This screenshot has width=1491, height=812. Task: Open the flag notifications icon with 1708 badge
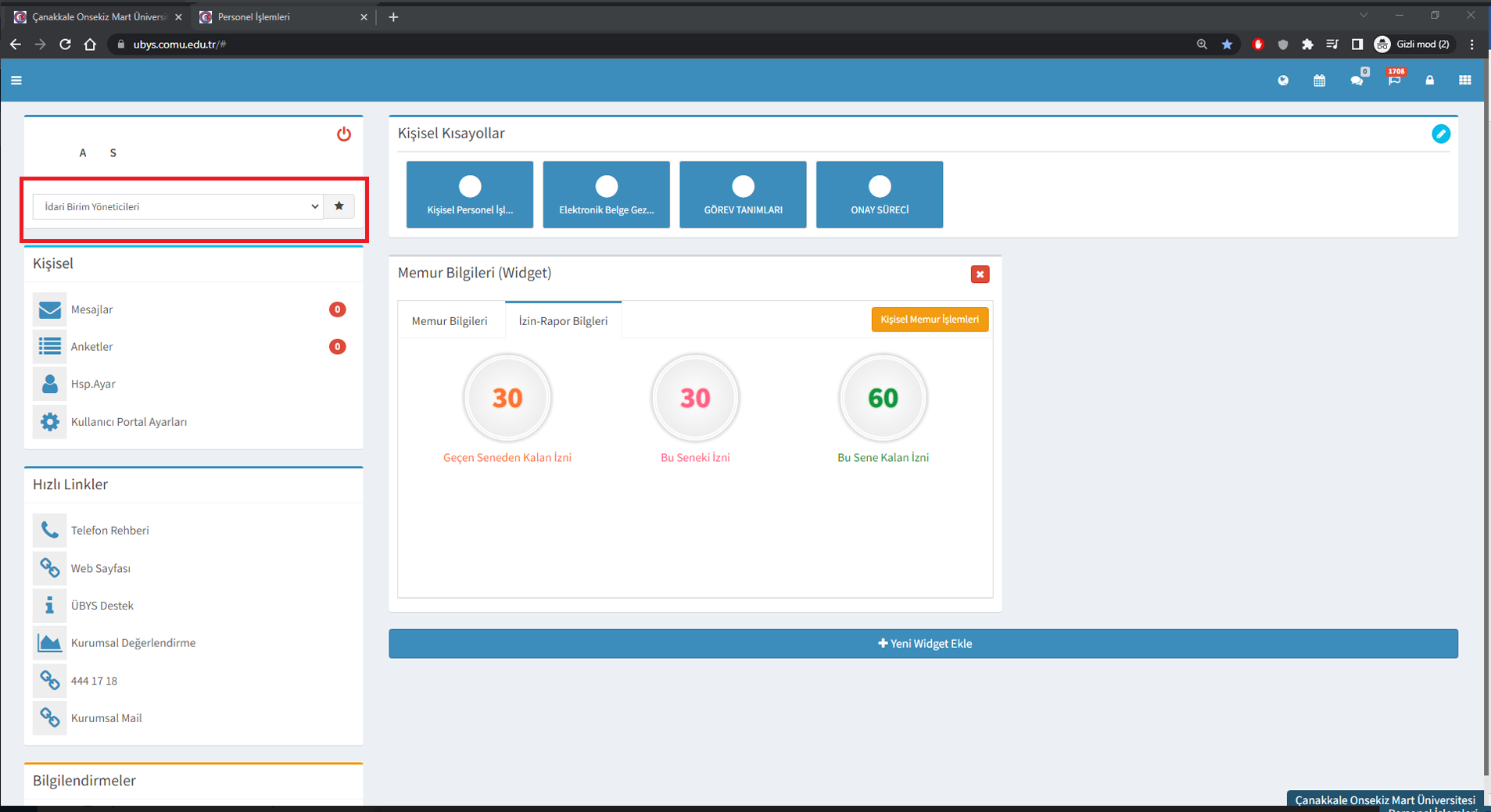1394,80
